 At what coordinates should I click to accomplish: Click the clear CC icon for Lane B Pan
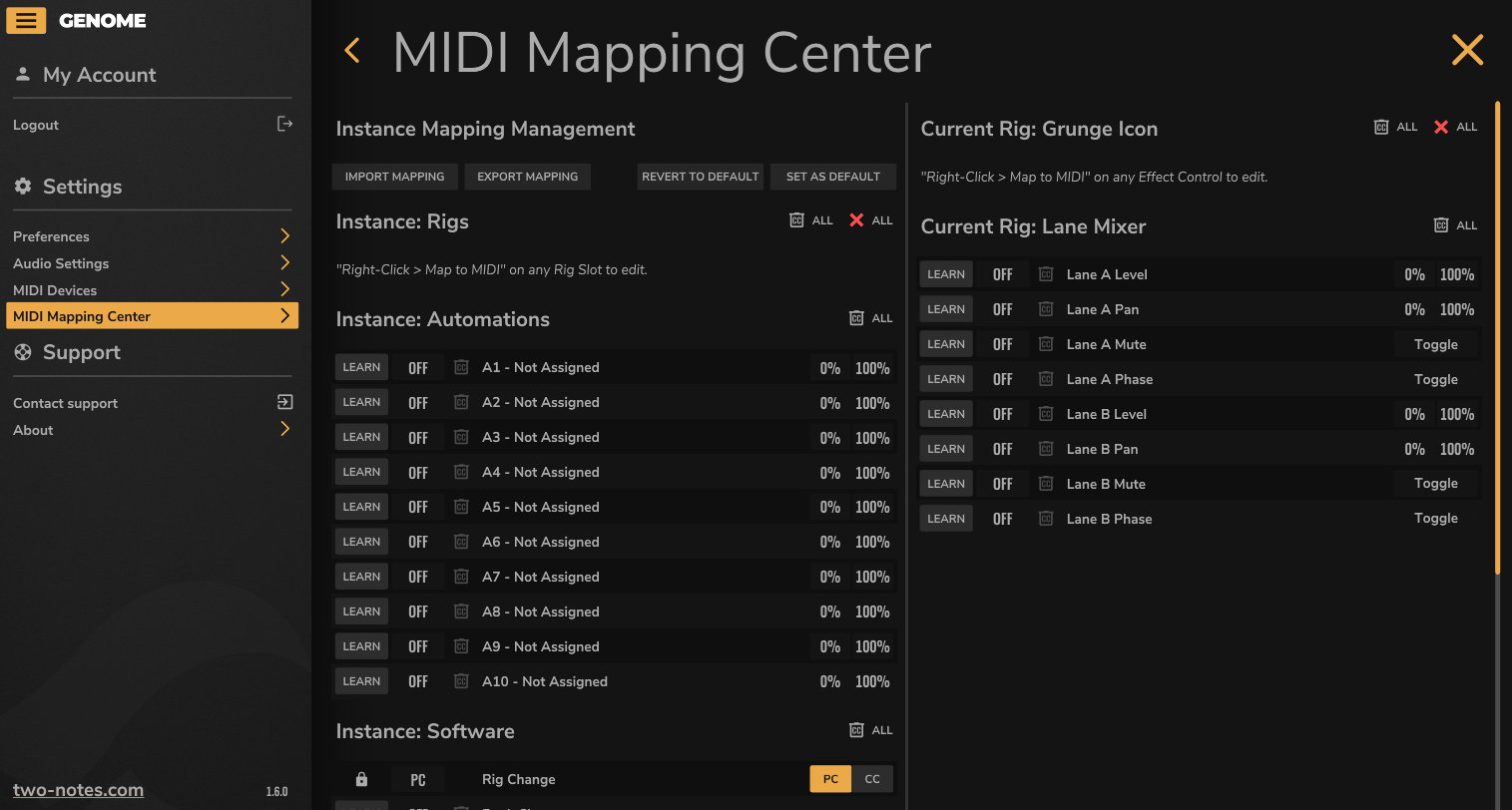[x=1046, y=449]
